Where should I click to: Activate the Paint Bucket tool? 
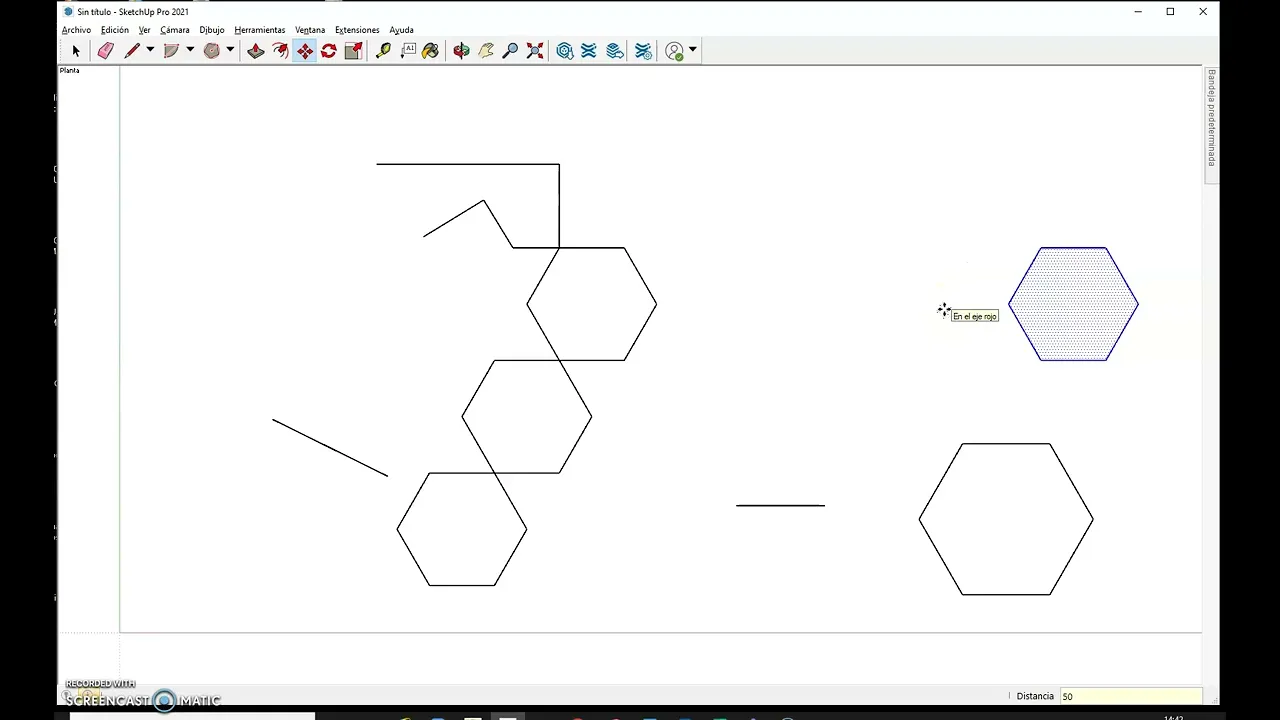tap(431, 51)
